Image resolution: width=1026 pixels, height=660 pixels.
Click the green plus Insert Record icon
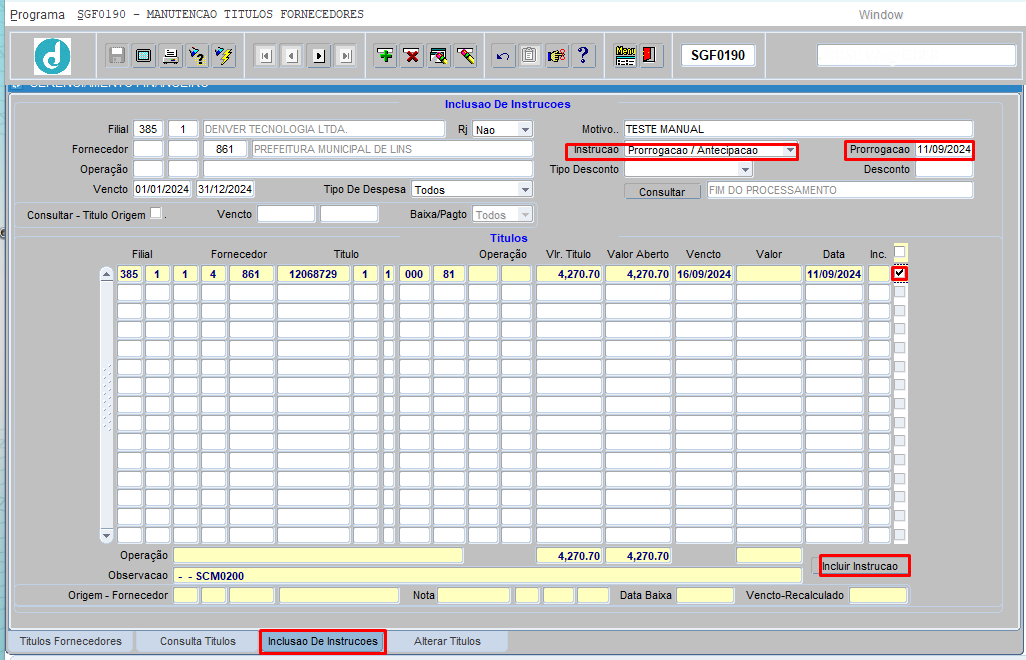pyautogui.click(x=385, y=56)
